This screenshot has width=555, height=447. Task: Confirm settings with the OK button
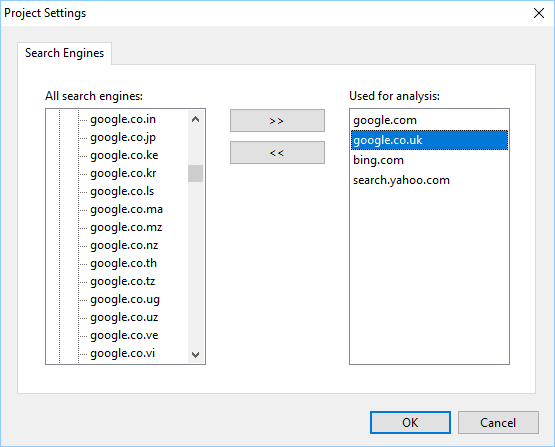pyautogui.click(x=410, y=422)
